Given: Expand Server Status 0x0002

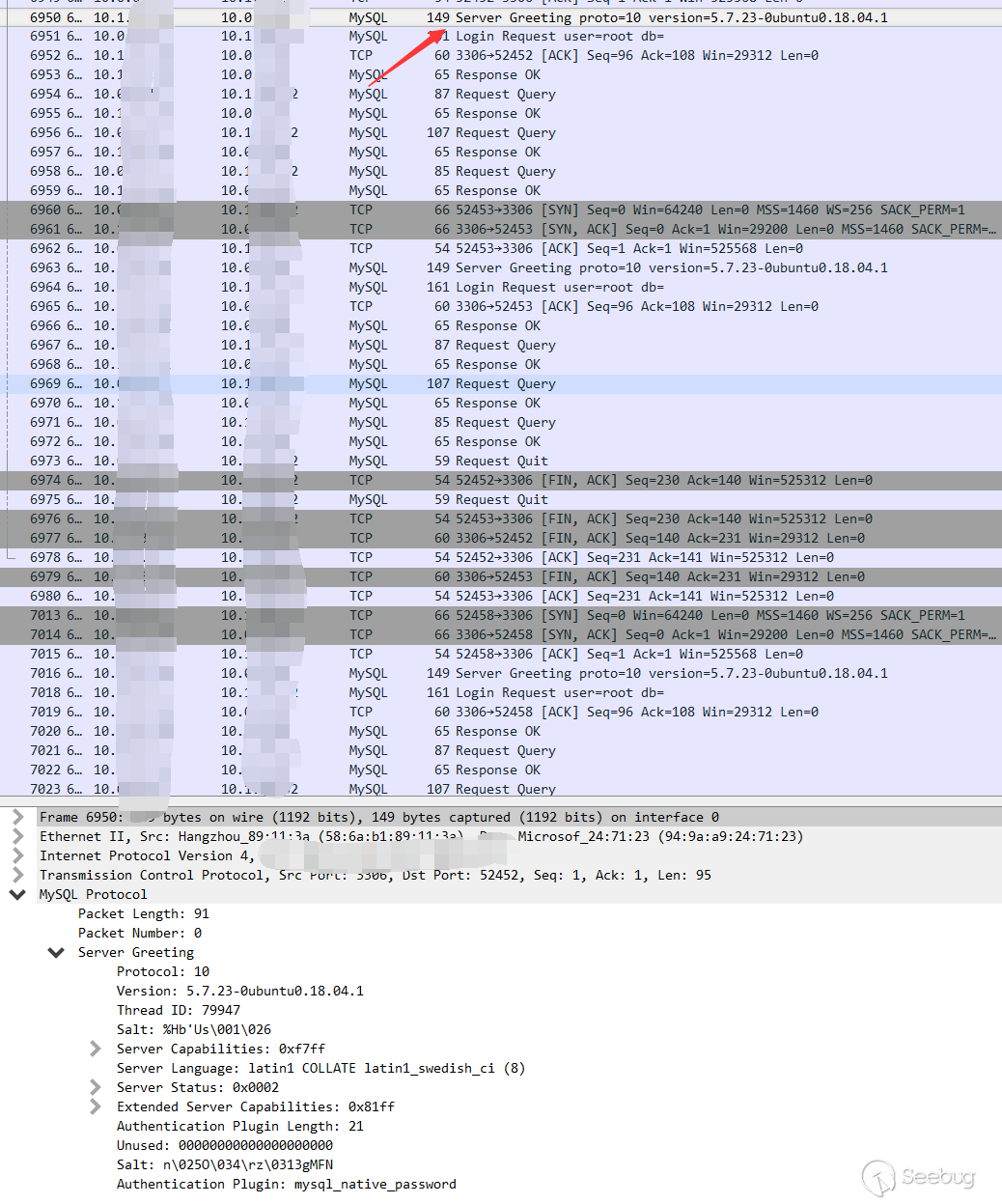Looking at the screenshot, I should pos(95,1087).
